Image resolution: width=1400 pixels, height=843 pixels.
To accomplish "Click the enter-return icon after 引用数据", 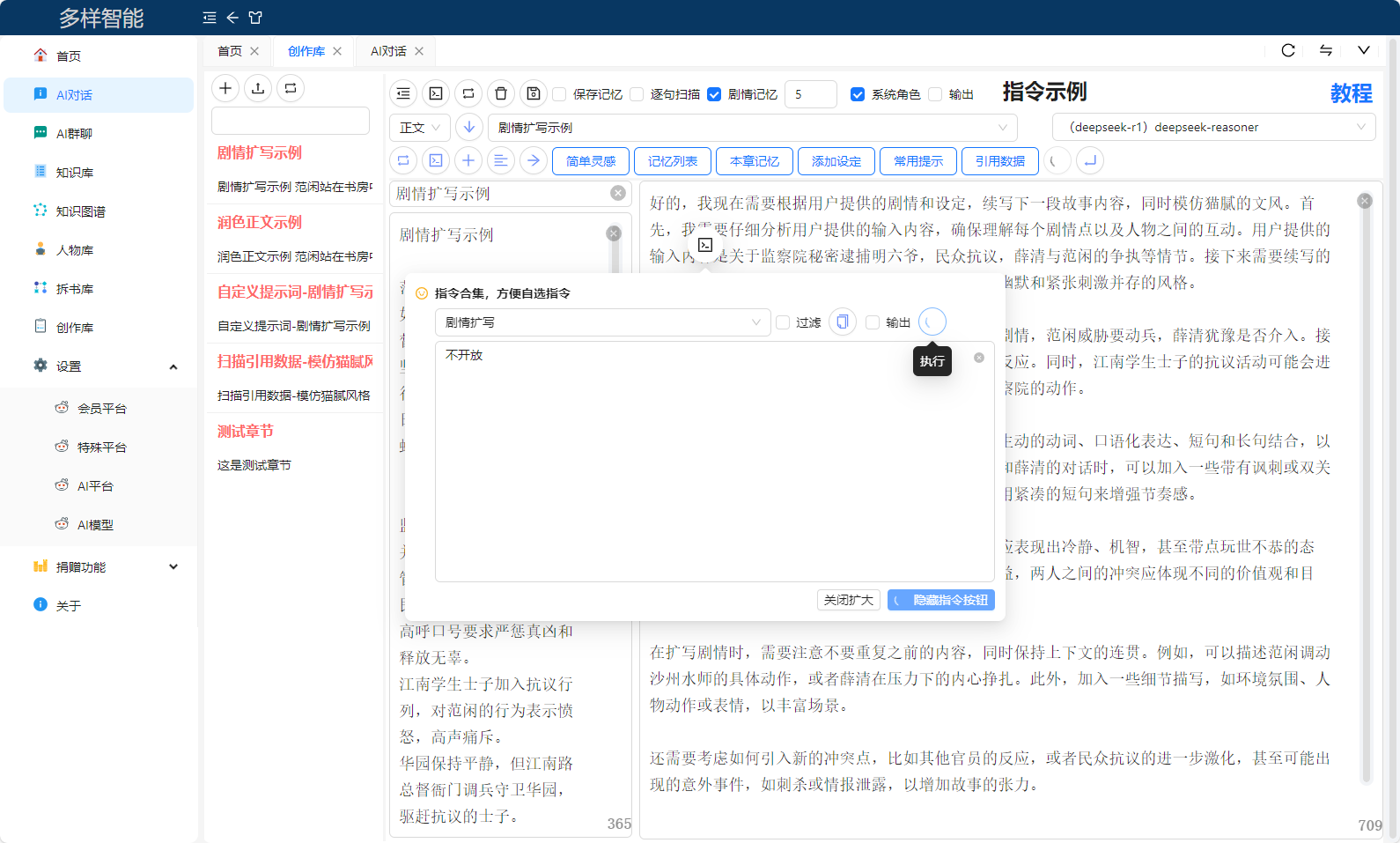I will 1090,160.
